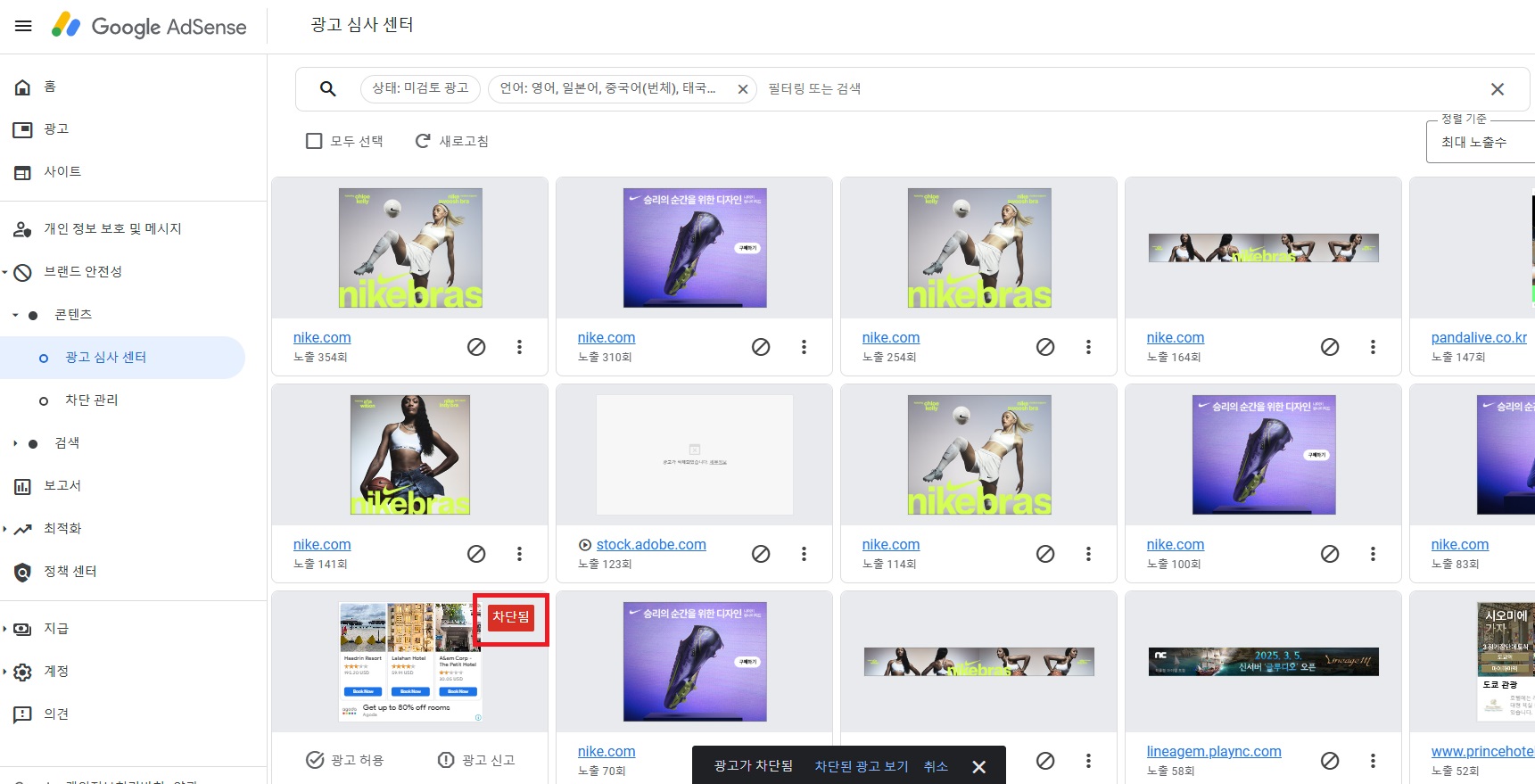The height and width of the screenshot is (784, 1535).
Task: Open the www.princehotel link
Action: 1482,751
